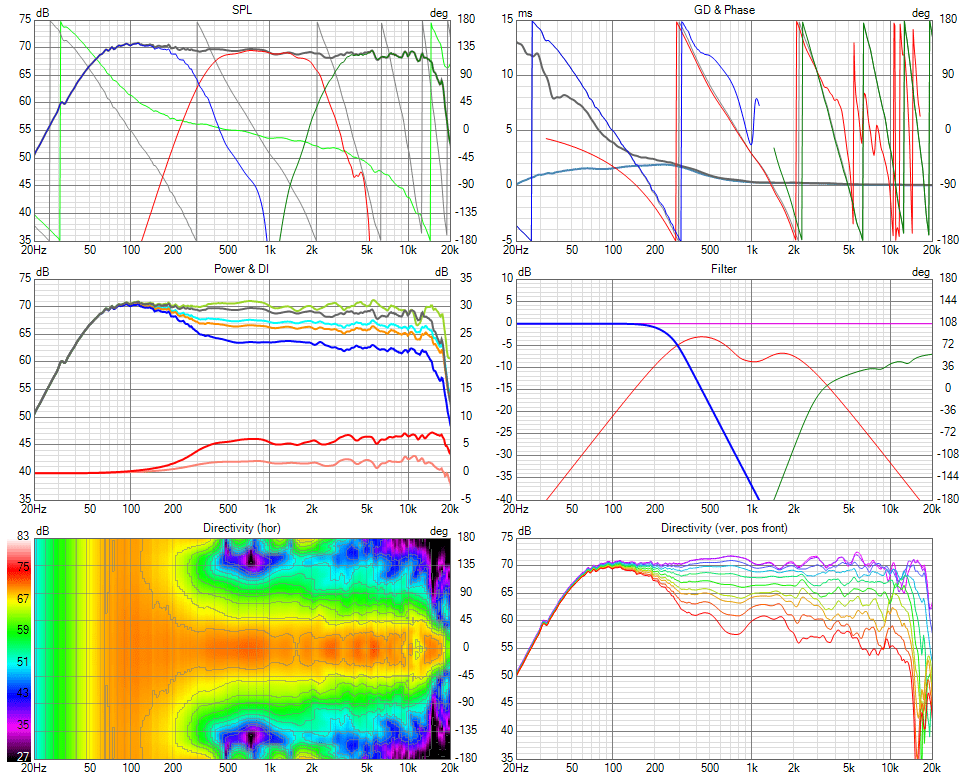This screenshot has width=966, height=779.
Task: Click the "-40" dB tick on the Filter chart
Action: (505, 499)
